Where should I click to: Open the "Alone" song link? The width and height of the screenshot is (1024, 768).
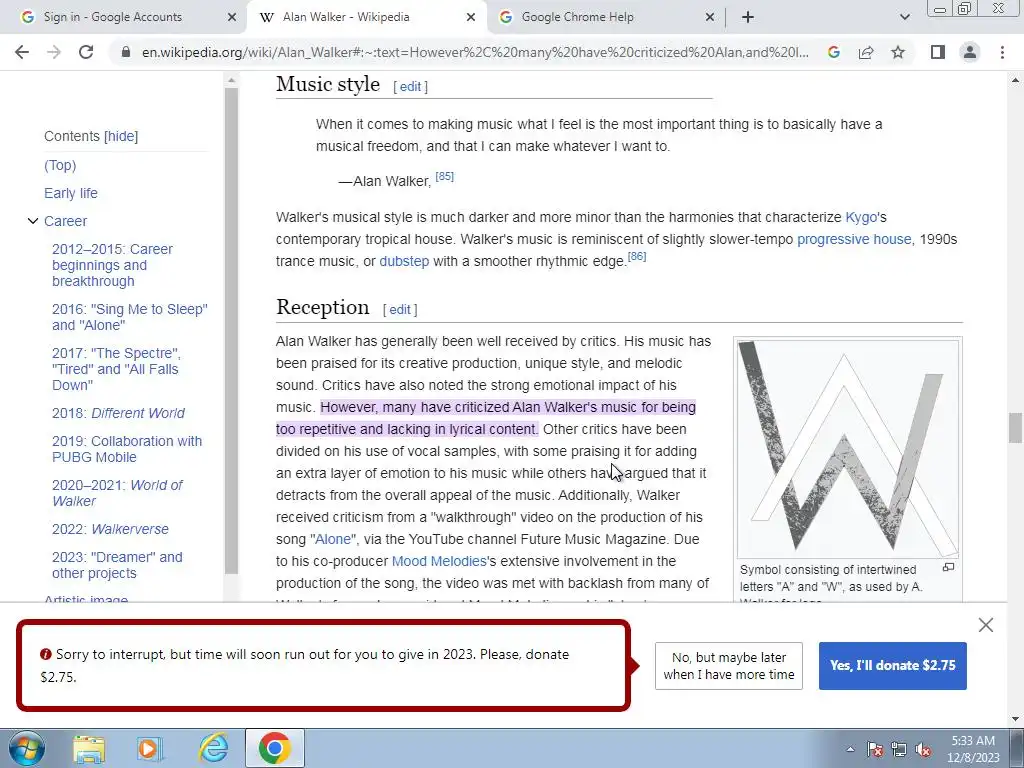334,539
